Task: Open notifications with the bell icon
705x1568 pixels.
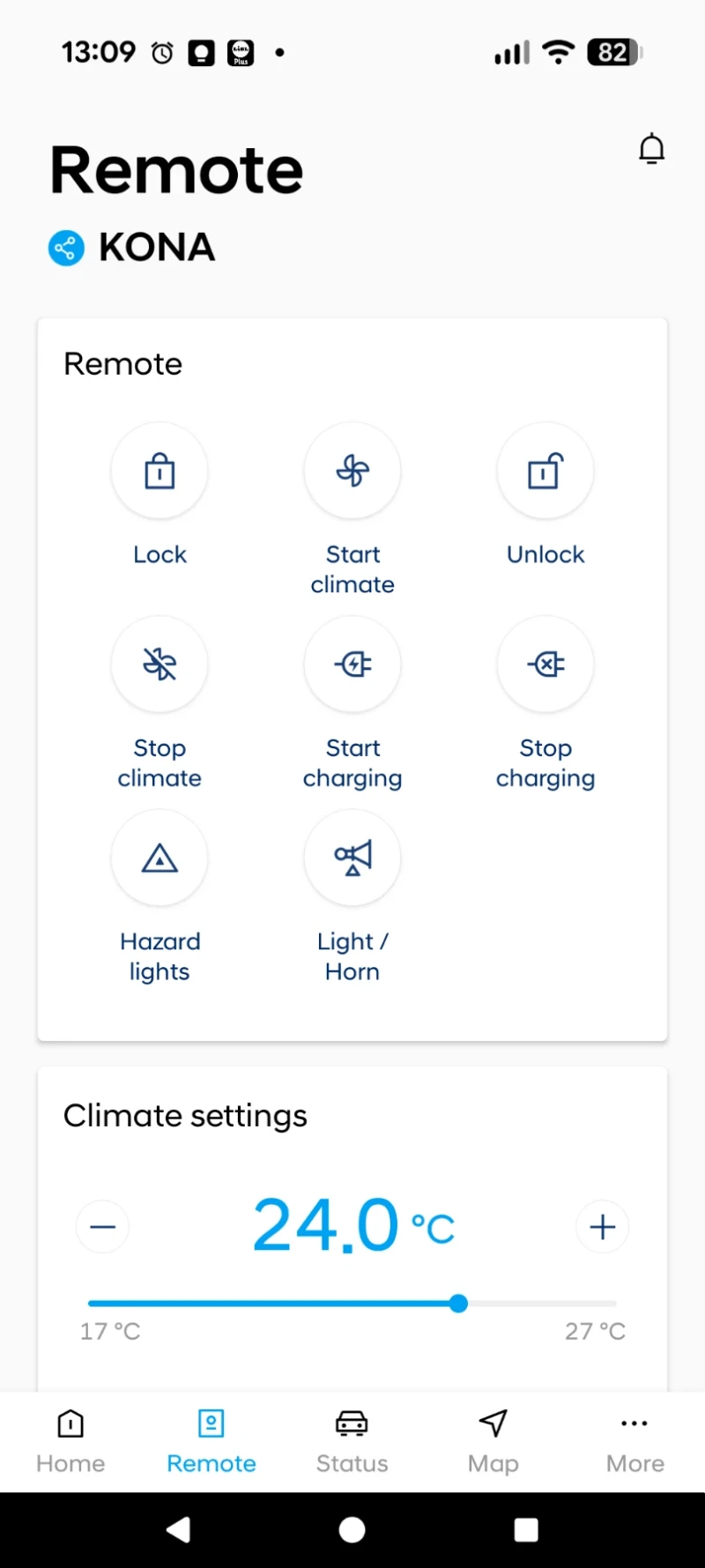Action: pyautogui.click(x=651, y=150)
